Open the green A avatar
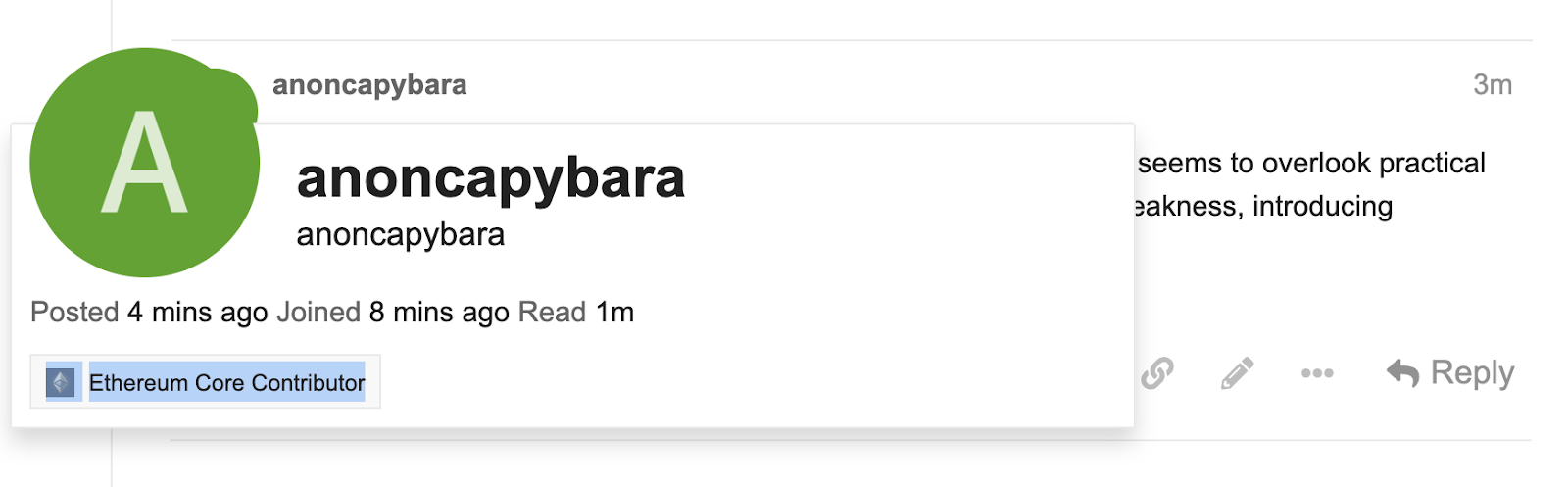The width and height of the screenshot is (1568, 487). click(144, 163)
